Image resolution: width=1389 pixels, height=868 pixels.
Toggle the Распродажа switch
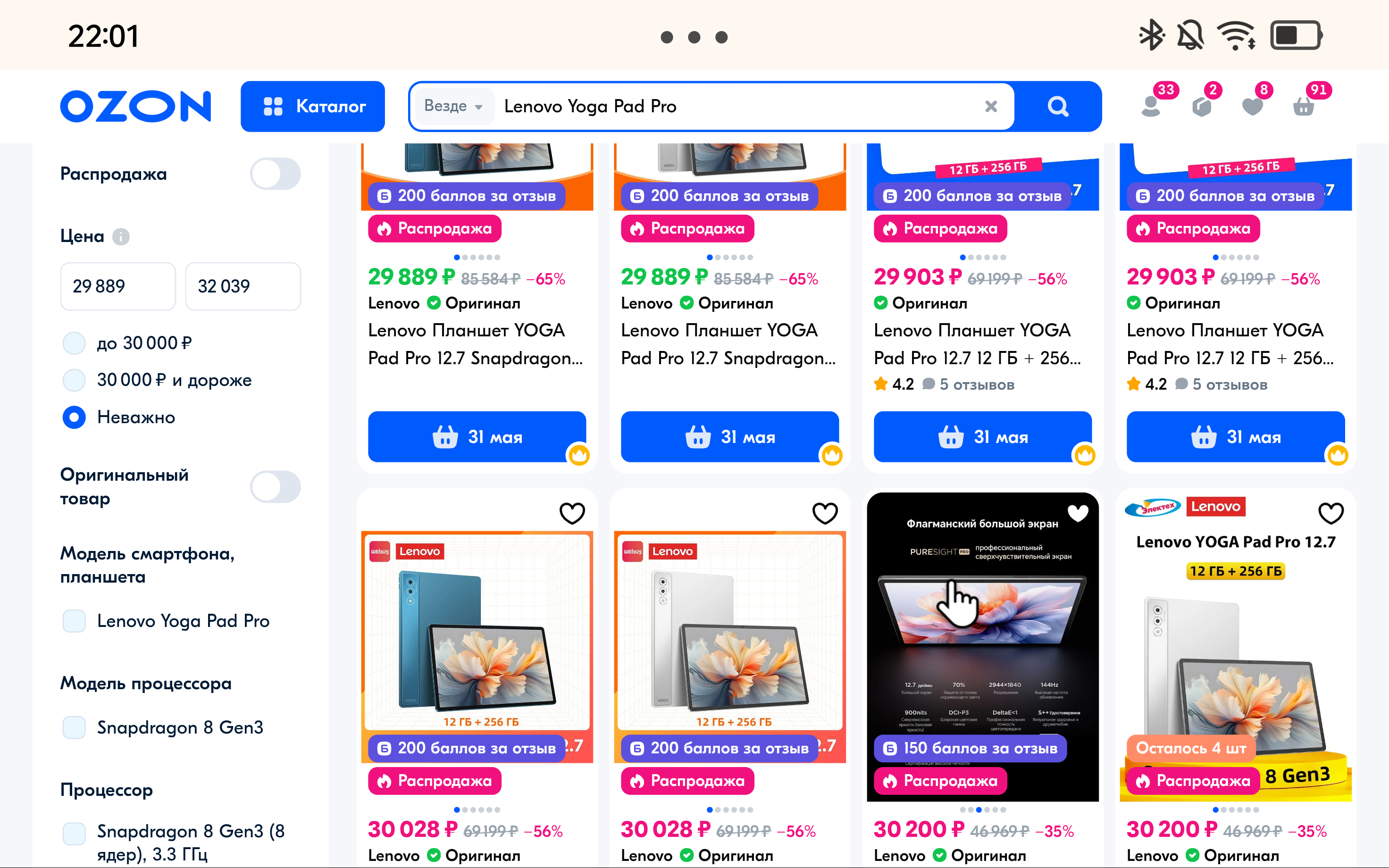coord(275,174)
